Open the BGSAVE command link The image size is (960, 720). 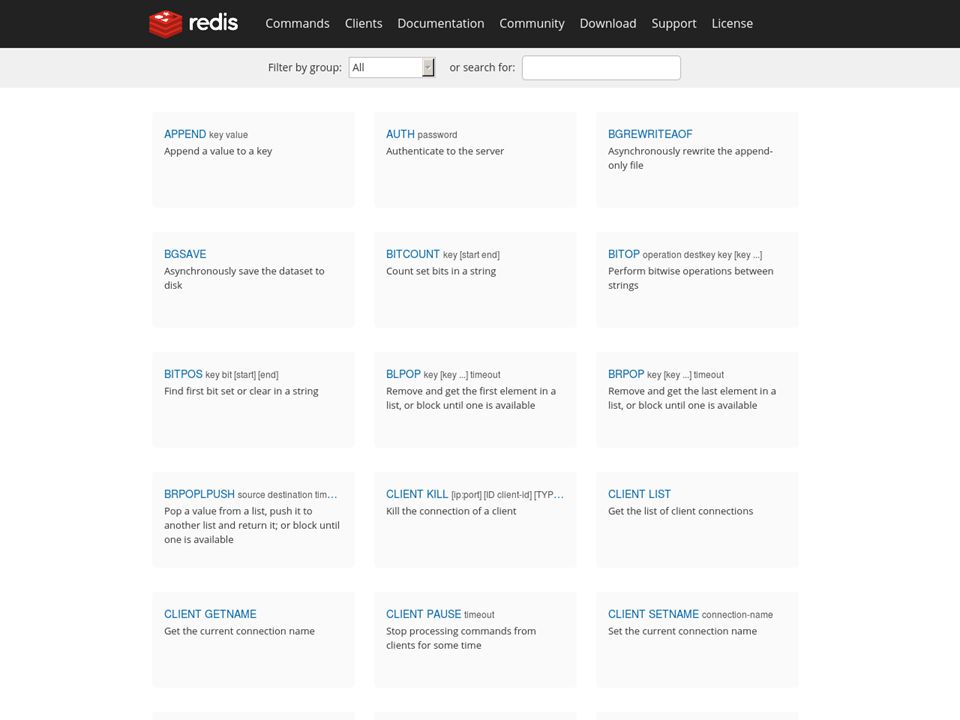tap(185, 254)
